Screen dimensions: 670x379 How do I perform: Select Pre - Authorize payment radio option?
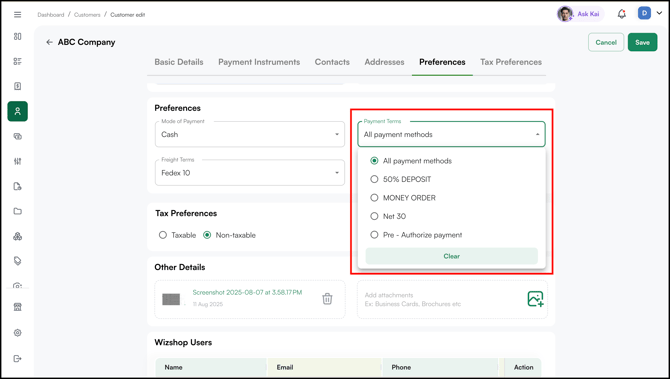(374, 235)
